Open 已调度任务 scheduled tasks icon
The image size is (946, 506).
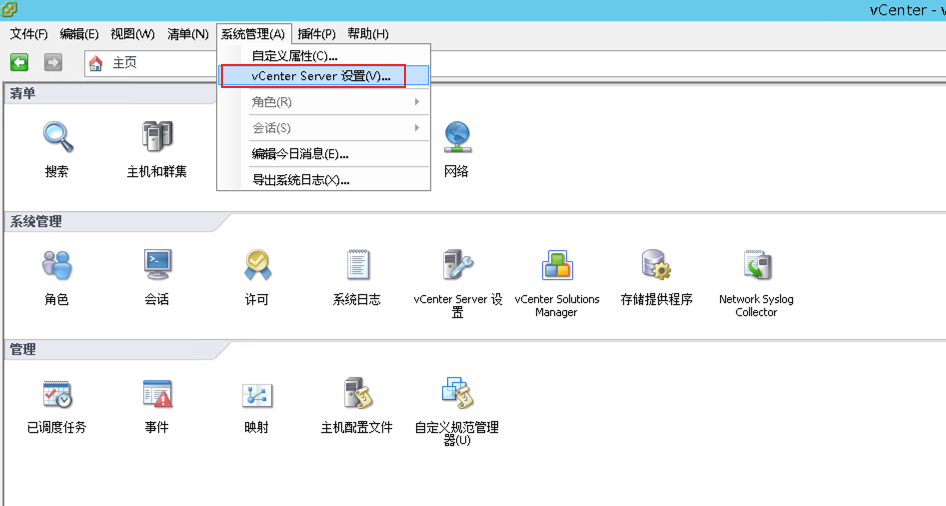pos(57,394)
